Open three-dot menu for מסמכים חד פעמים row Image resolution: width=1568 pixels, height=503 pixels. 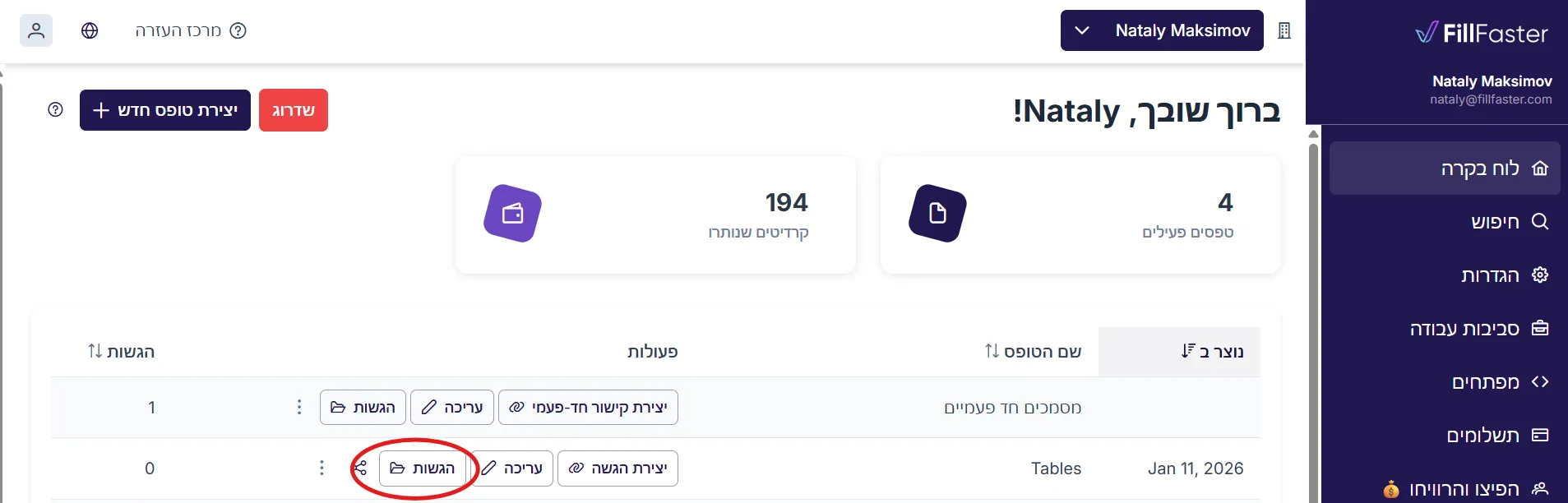(x=299, y=407)
